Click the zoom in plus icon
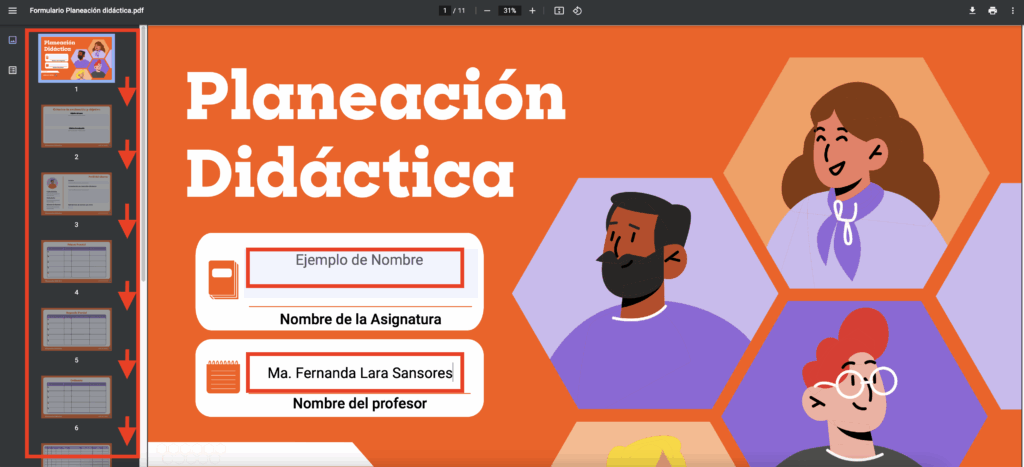Screen dimensions: 1024x467 tap(532, 10)
